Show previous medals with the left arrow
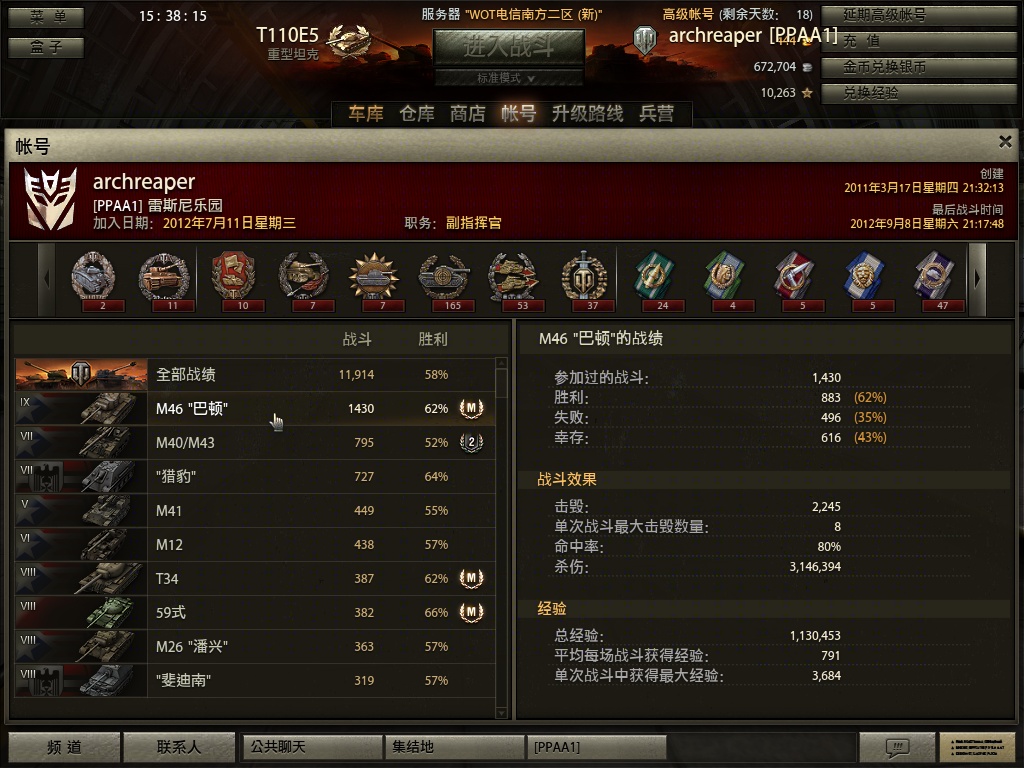The height and width of the screenshot is (768, 1024). click(x=46, y=280)
